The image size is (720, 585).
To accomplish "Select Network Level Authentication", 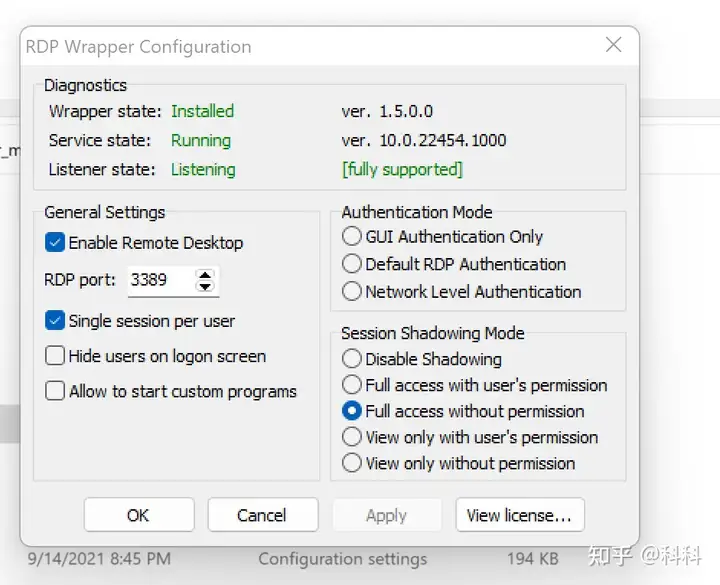I will pos(352,292).
